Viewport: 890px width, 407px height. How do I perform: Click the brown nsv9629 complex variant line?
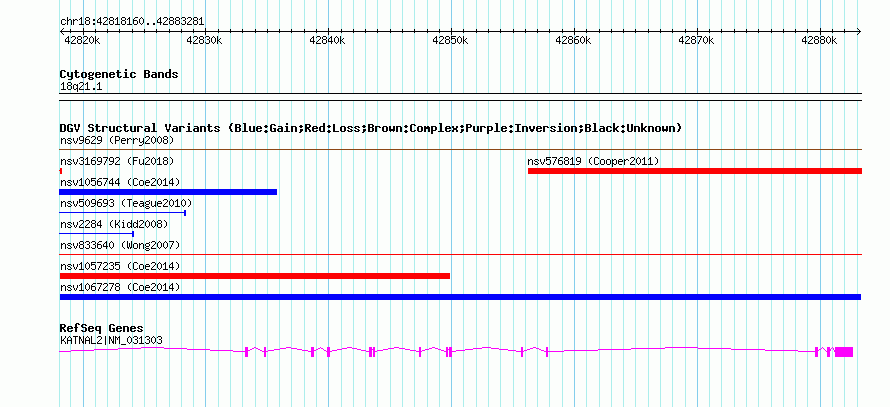[x=460, y=150]
